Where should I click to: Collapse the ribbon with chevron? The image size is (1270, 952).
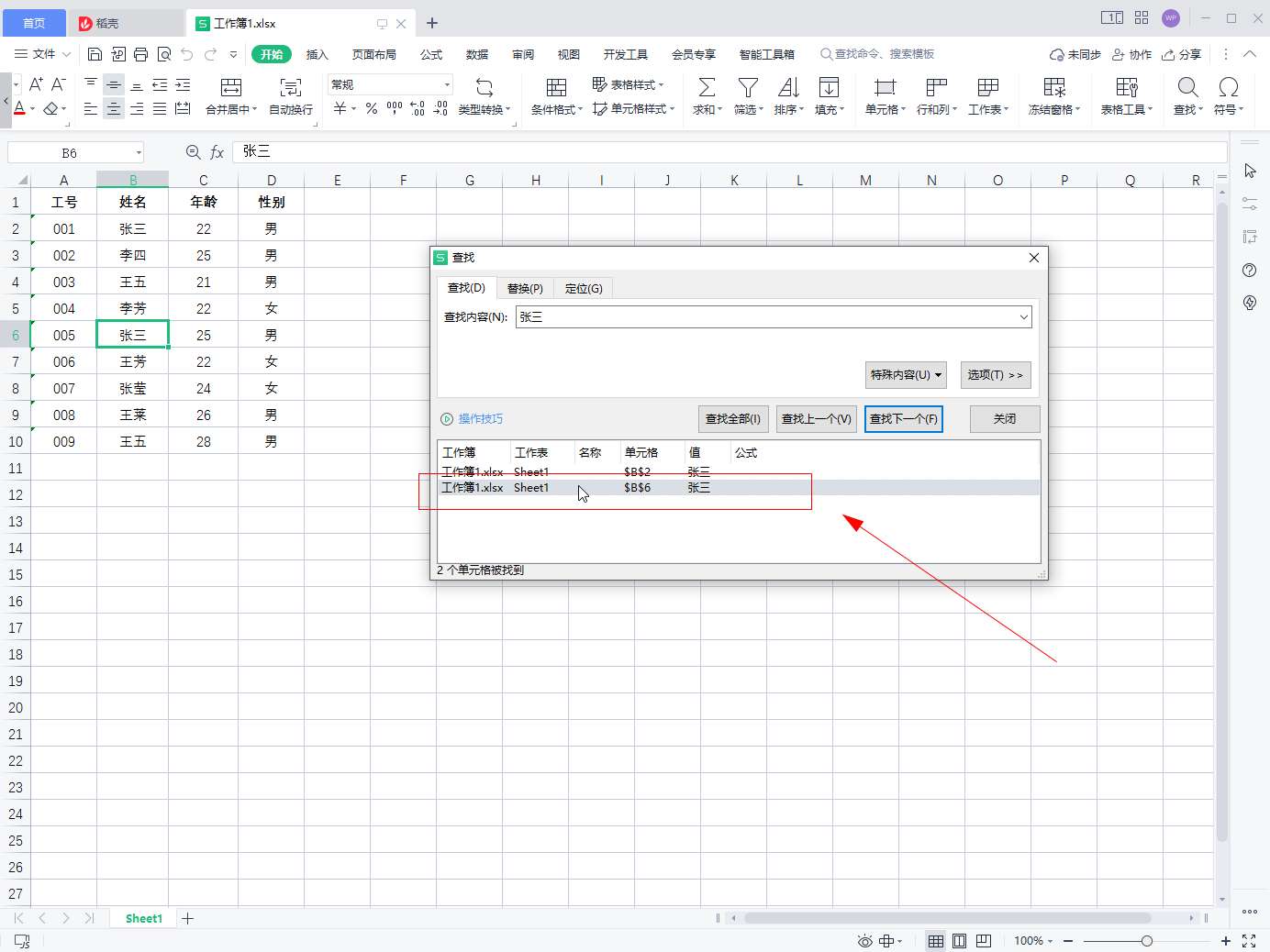(x=1250, y=54)
